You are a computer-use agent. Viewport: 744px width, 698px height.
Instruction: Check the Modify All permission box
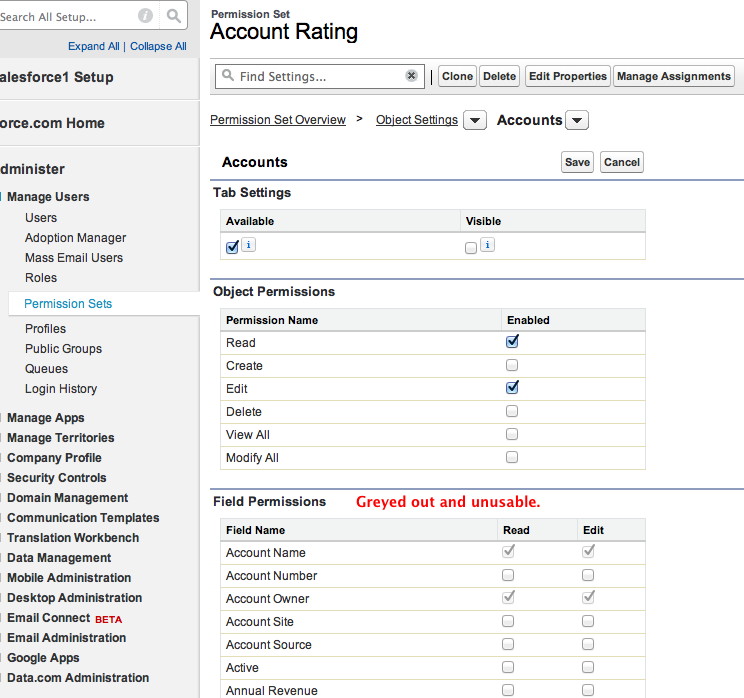point(512,458)
